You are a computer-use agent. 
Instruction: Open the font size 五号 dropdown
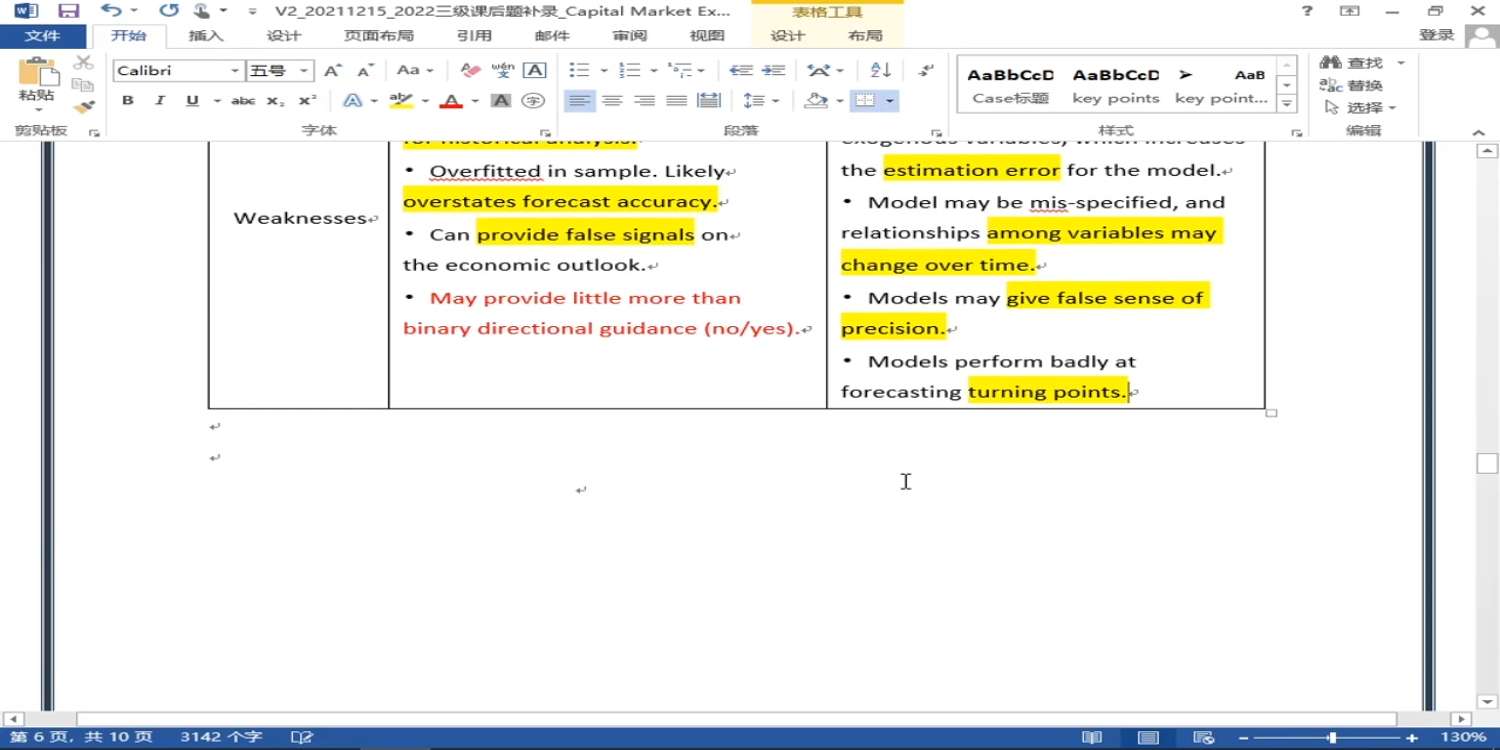304,71
